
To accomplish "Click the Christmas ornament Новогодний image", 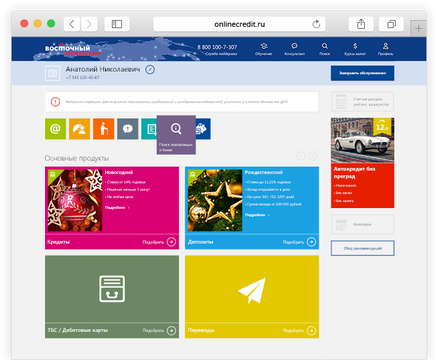I will 75,200.
